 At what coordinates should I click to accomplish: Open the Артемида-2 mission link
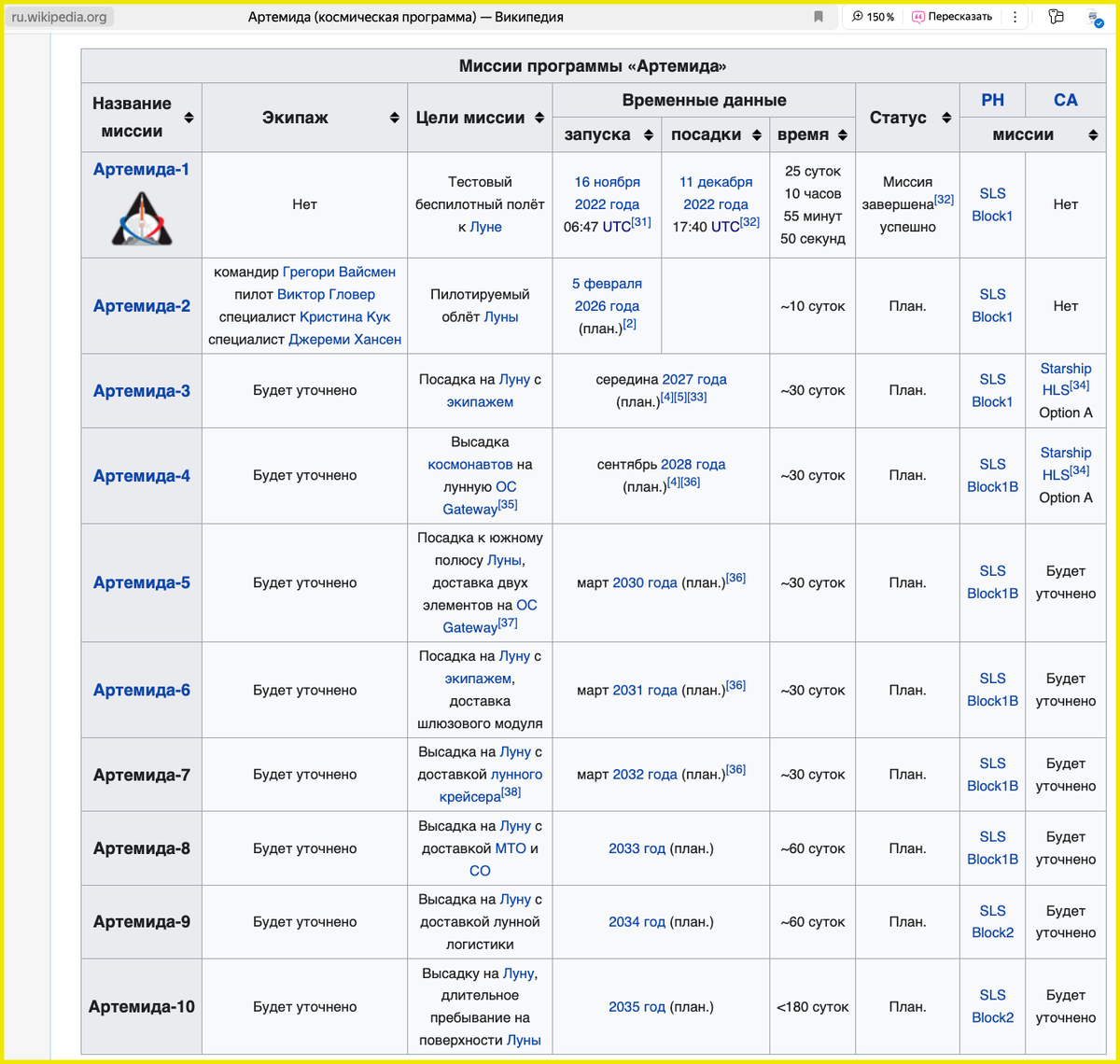pos(141,305)
